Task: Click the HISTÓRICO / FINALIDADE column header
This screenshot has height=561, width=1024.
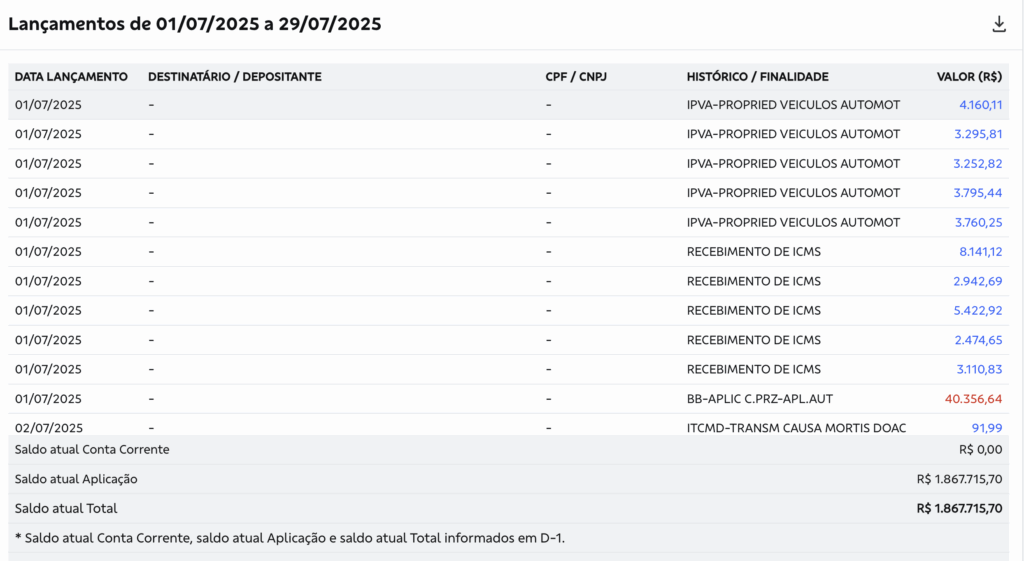Action: [x=757, y=77]
